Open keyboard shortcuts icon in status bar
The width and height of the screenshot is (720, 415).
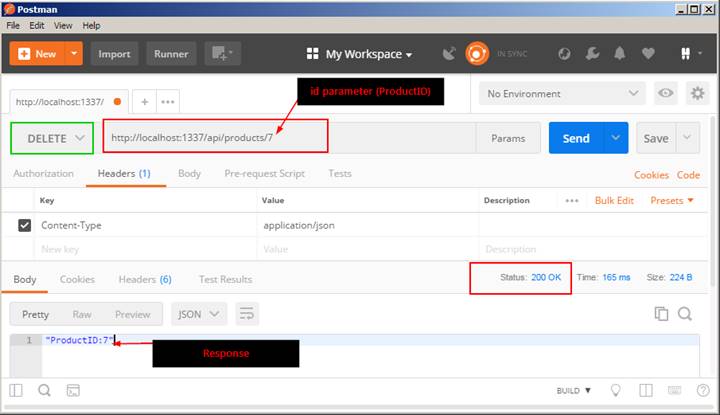[675, 391]
